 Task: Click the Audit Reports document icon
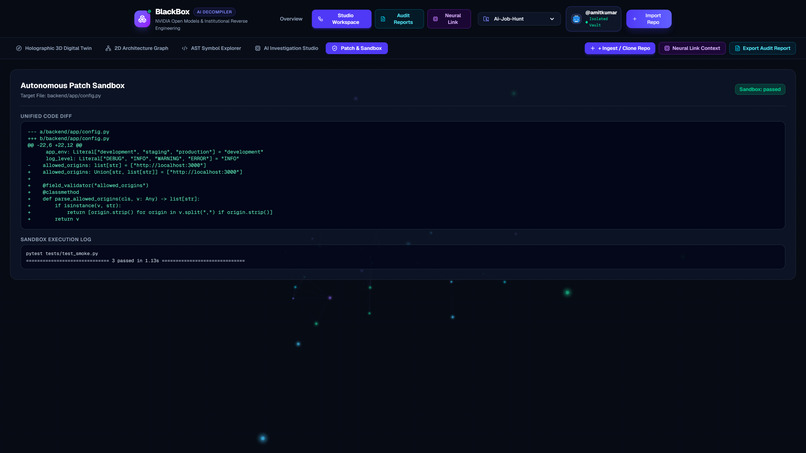click(x=383, y=19)
